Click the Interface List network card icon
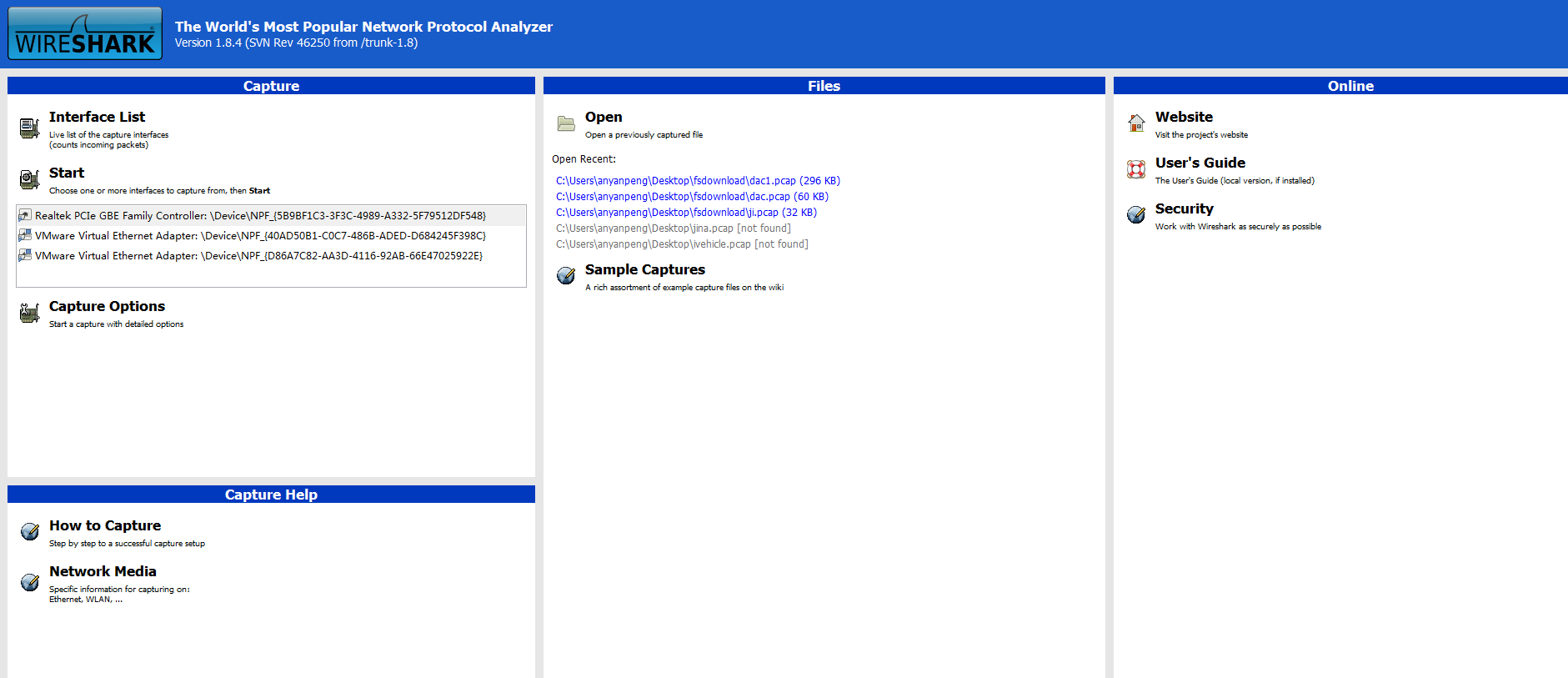Image resolution: width=1568 pixels, height=678 pixels. [x=29, y=128]
